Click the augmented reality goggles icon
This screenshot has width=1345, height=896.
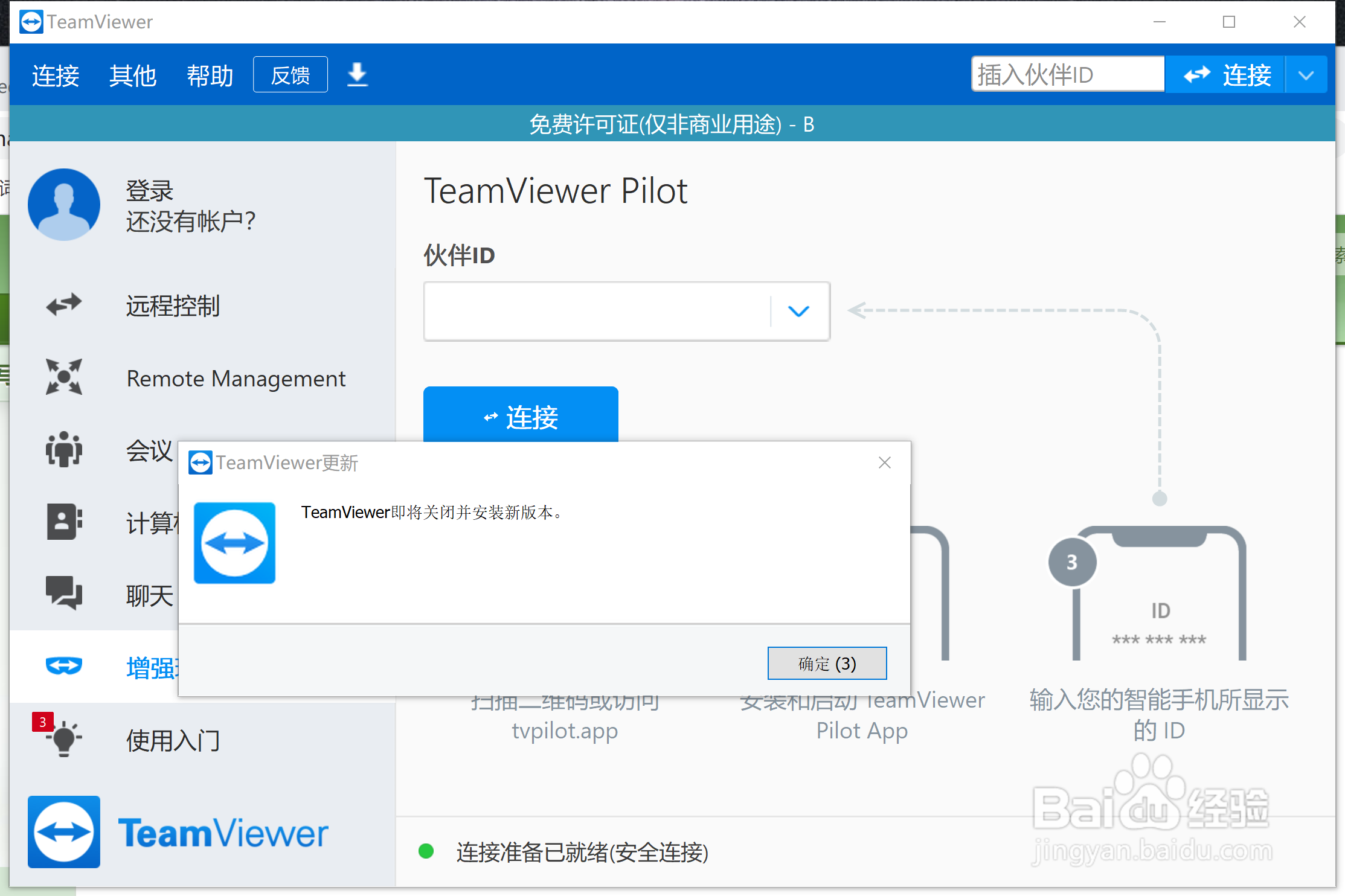[64, 665]
